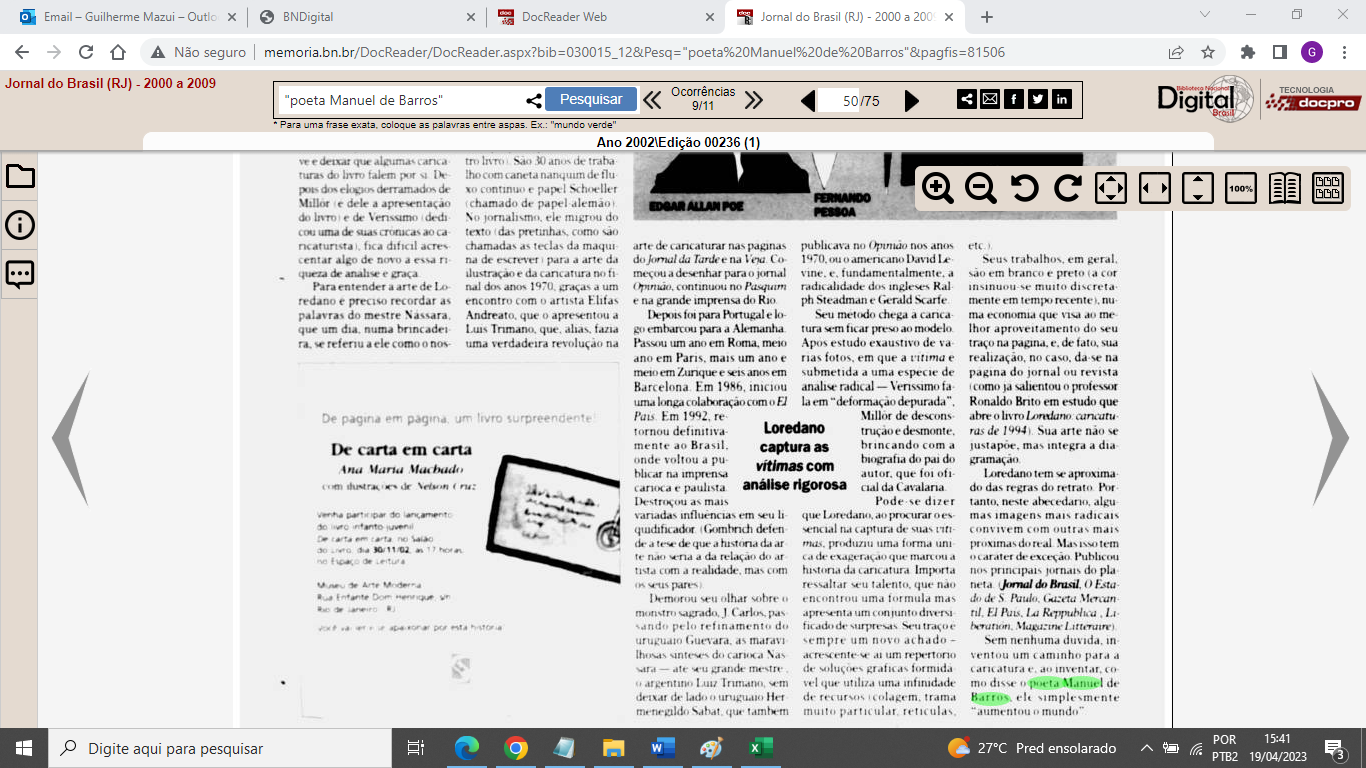
Task: Open page thumbnails grid view
Action: [x=1328, y=188]
